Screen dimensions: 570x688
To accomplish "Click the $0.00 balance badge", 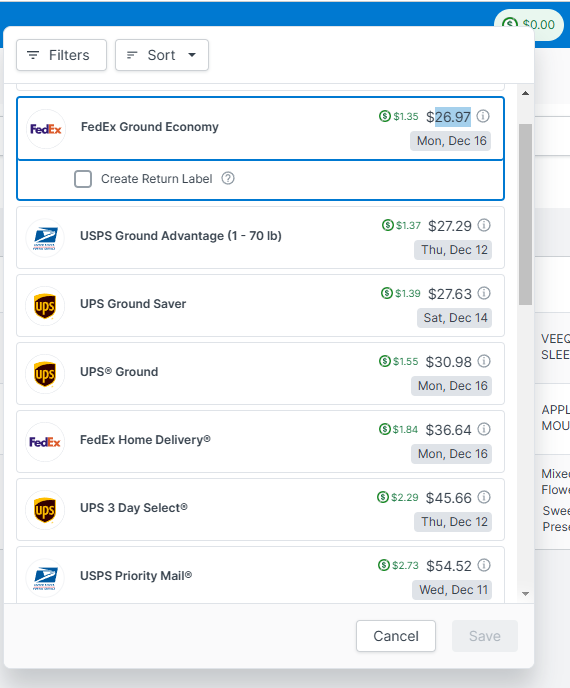I will tap(529, 24).
